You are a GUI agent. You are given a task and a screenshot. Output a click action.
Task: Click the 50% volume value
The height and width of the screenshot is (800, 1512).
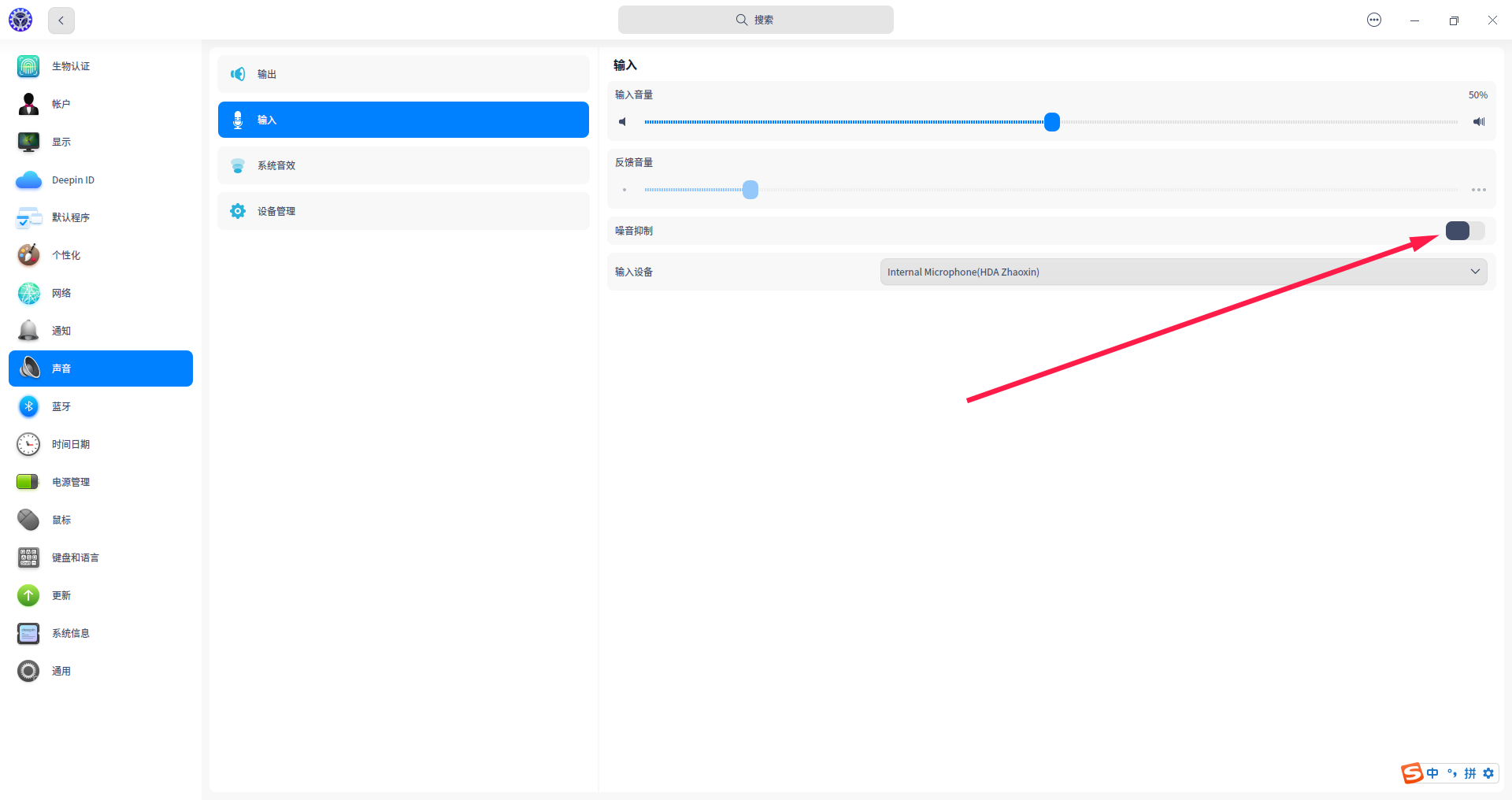click(1478, 95)
